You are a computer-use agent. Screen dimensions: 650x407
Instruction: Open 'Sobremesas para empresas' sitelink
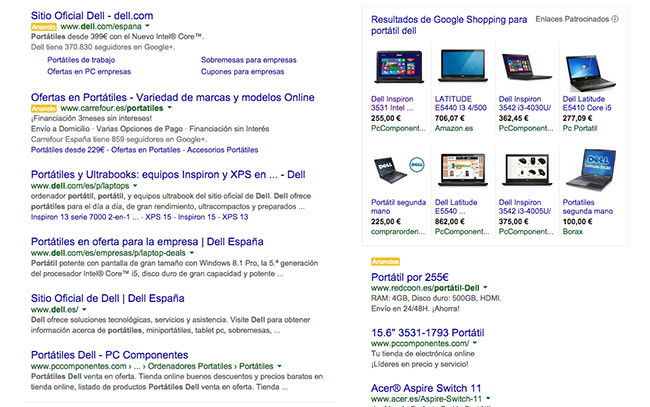tap(249, 60)
